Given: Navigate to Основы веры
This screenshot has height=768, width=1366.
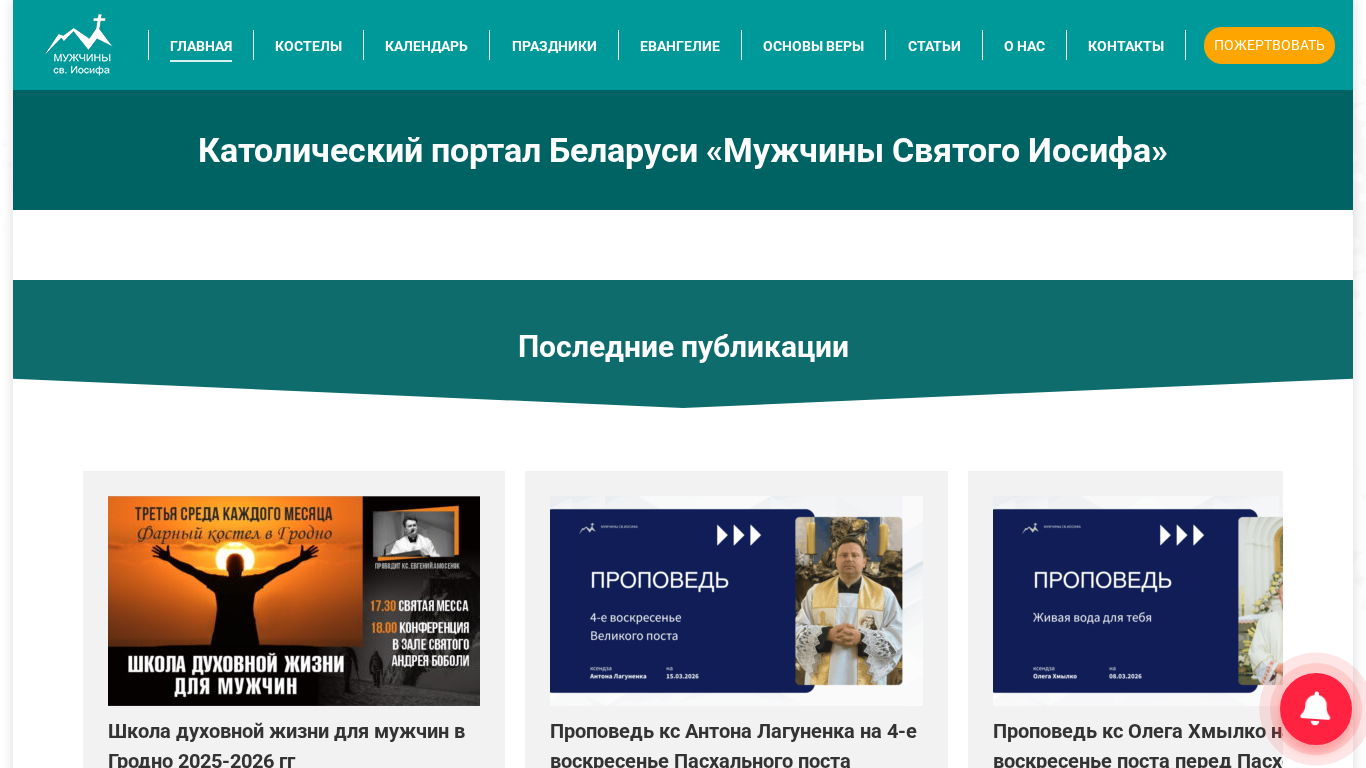Looking at the screenshot, I should [x=813, y=46].
